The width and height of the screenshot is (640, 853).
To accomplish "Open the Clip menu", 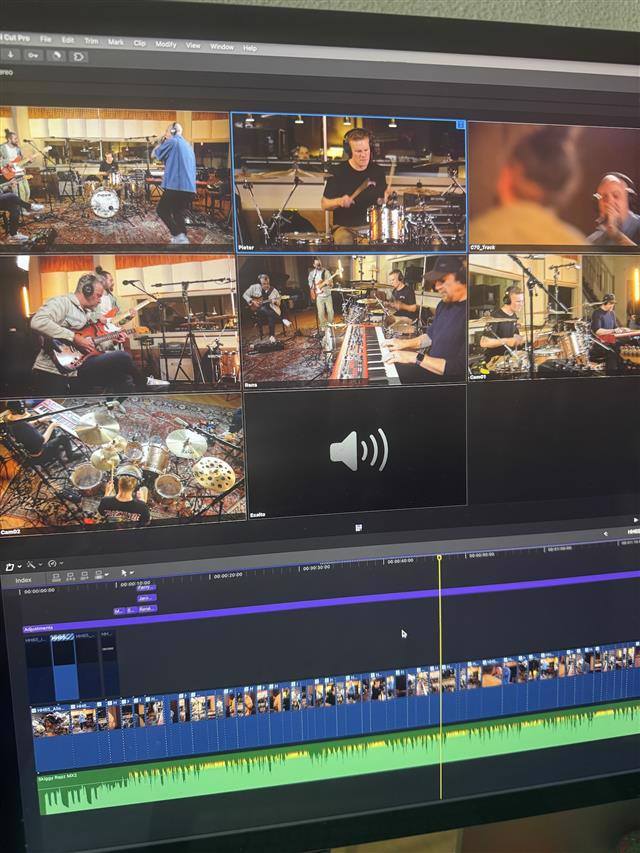I will (x=140, y=43).
